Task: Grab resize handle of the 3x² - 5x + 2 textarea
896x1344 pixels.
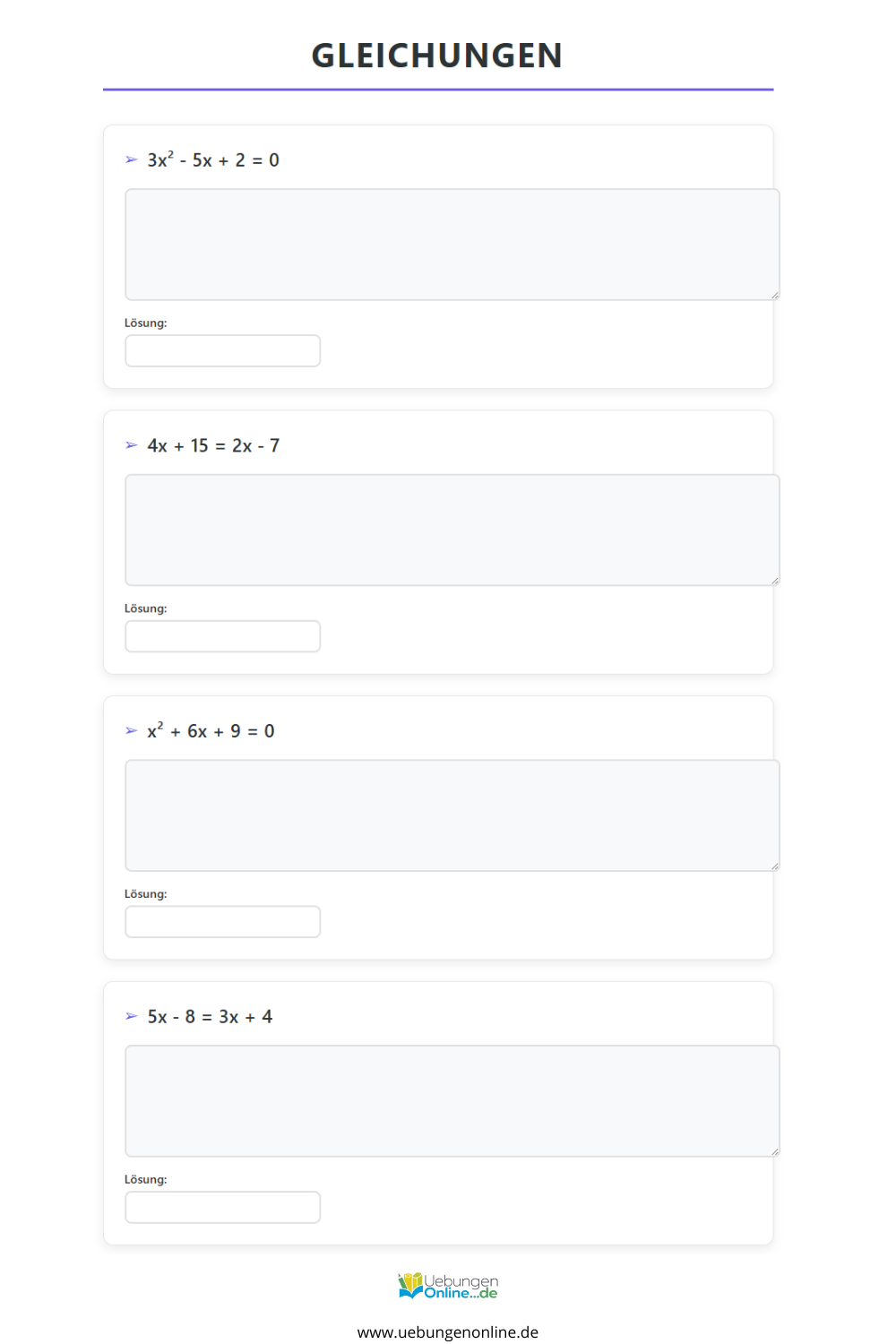Action: coord(775,295)
